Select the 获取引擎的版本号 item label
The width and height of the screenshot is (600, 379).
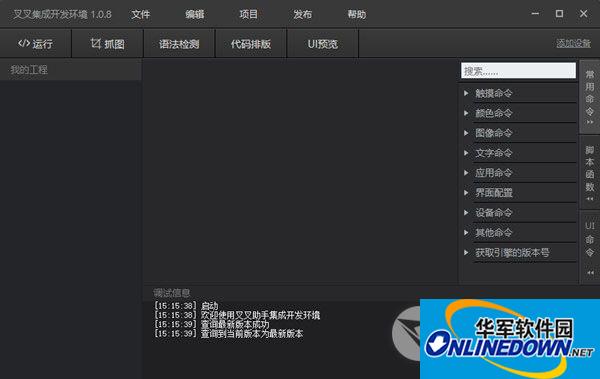(512, 252)
